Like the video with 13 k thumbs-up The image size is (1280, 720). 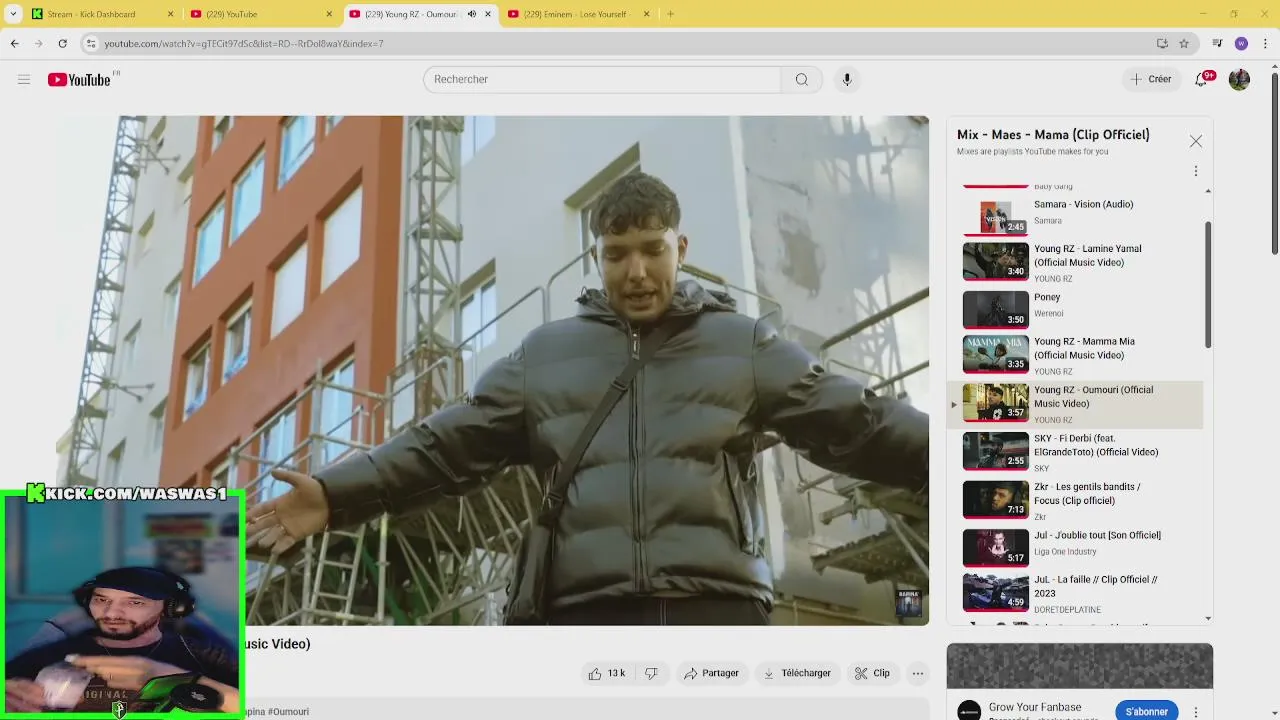tap(606, 673)
